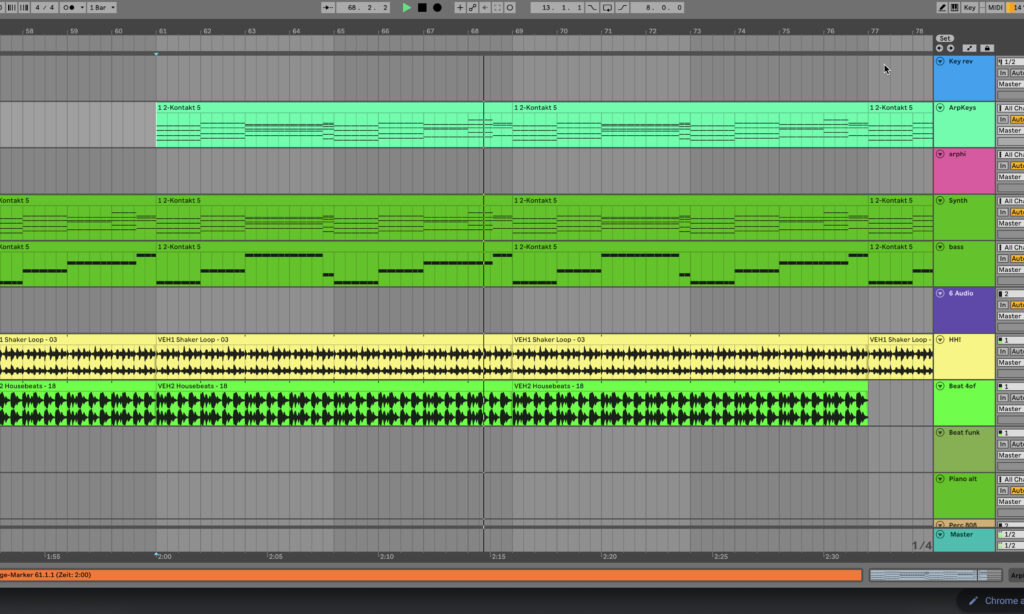
Task: Open Key Map Mode switch
Action: pos(970,8)
